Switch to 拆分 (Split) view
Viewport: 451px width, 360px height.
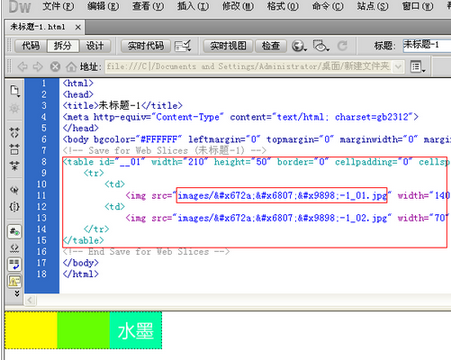pos(63,46)
